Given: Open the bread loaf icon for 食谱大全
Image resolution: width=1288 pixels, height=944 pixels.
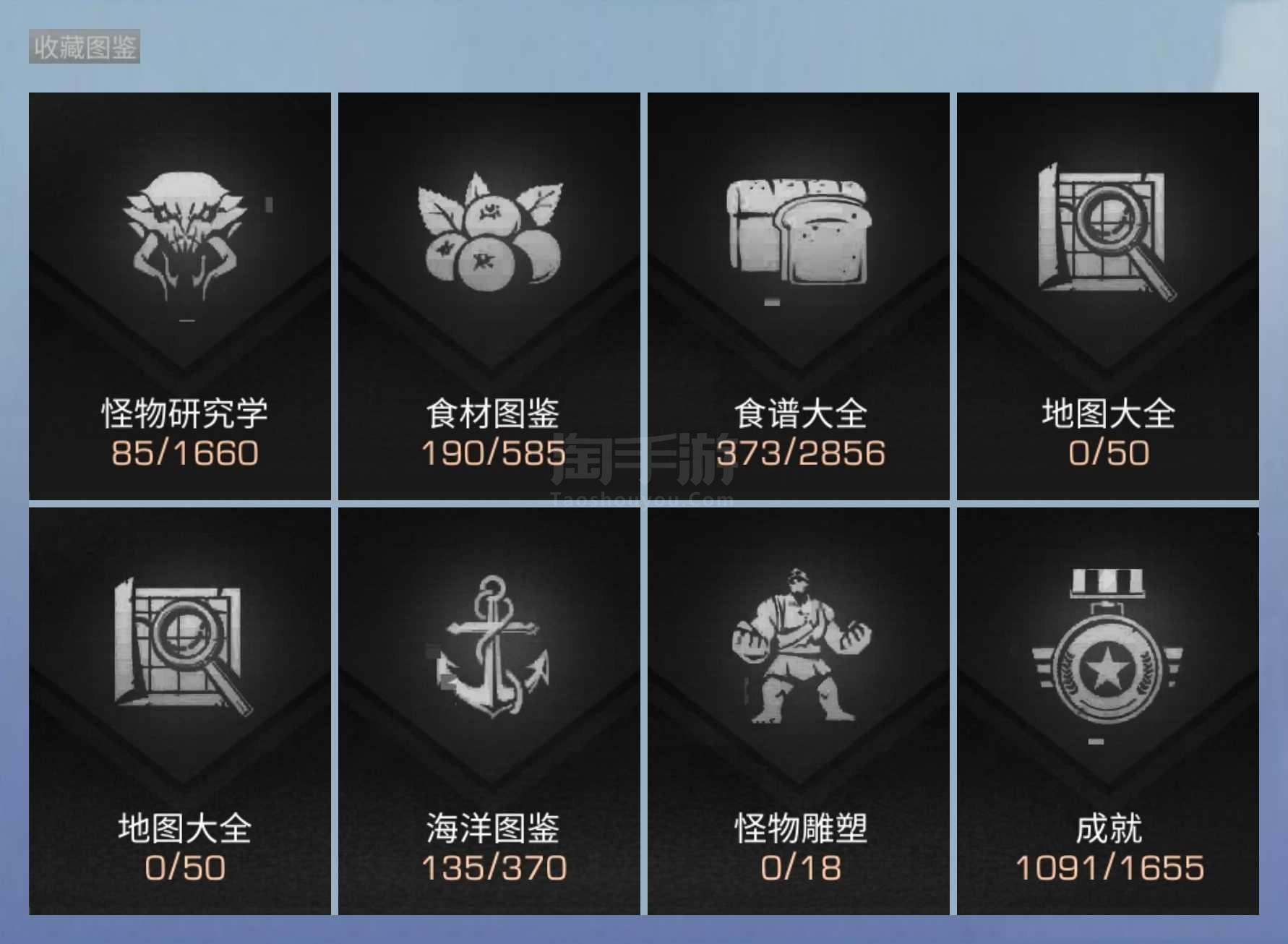Looking at the screenshot, I should (798, 231).
